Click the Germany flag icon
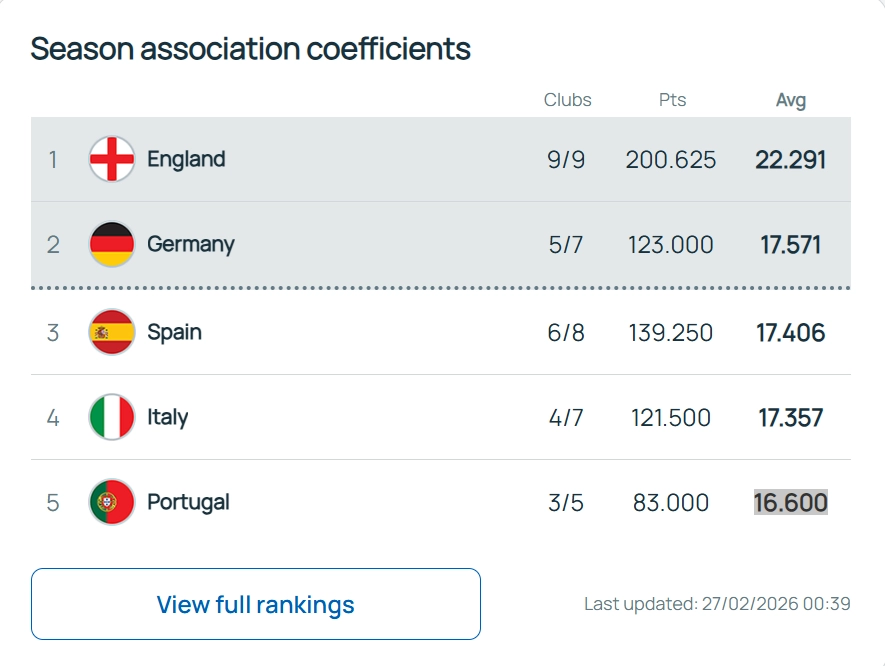This screenshot has width=885, height=666. click(x=111, y=244)
